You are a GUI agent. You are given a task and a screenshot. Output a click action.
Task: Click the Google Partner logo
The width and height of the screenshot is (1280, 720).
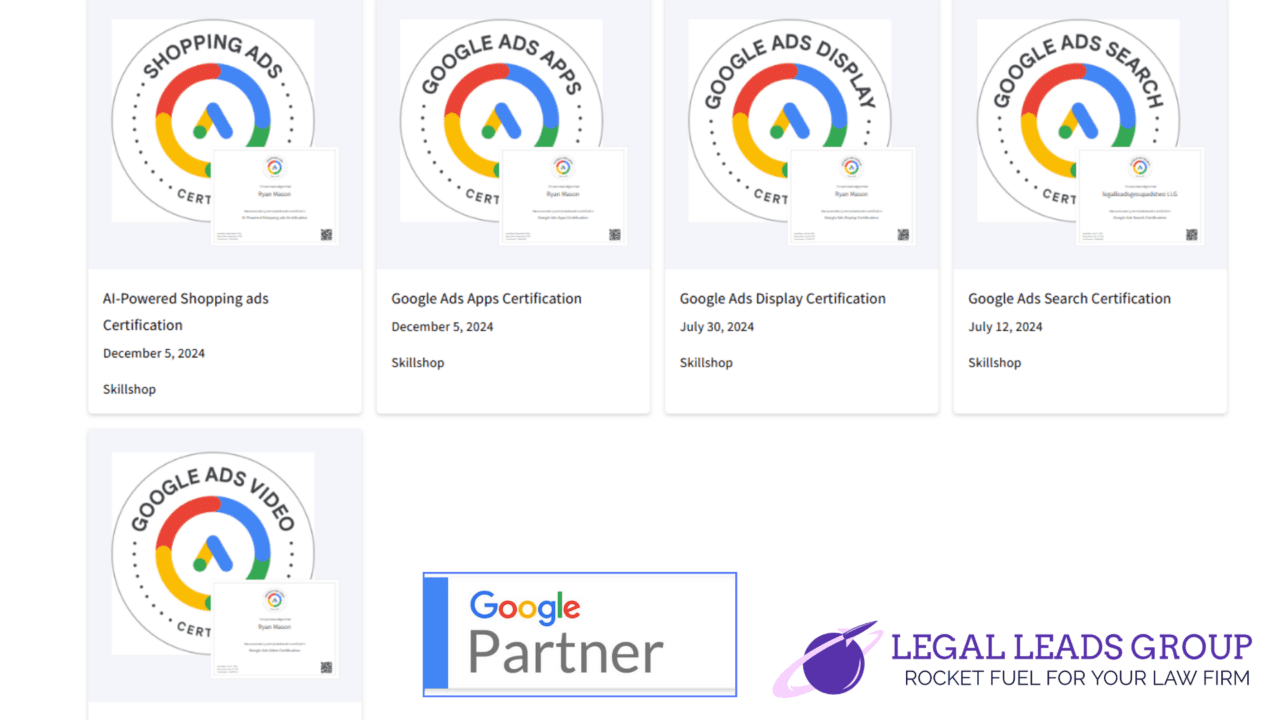[580, 634]
